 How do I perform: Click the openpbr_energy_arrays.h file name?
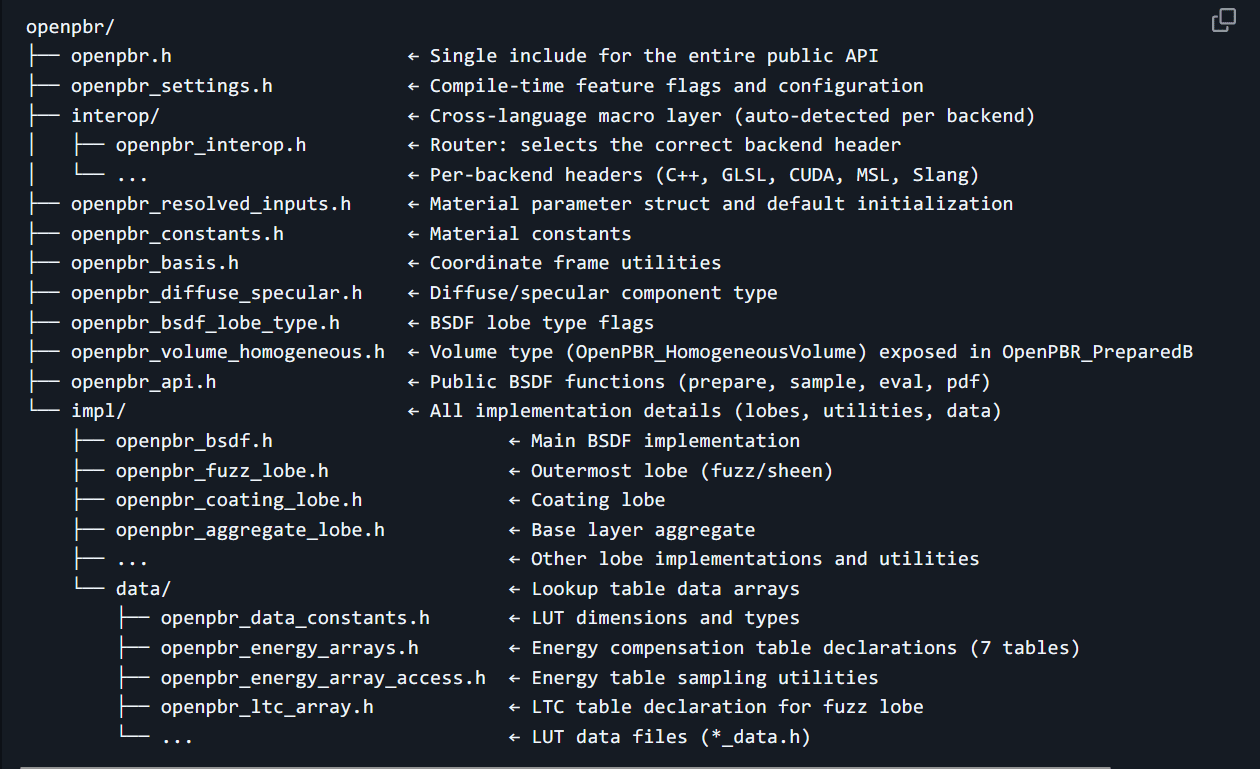pyautogui.click(x=289, y=648)
